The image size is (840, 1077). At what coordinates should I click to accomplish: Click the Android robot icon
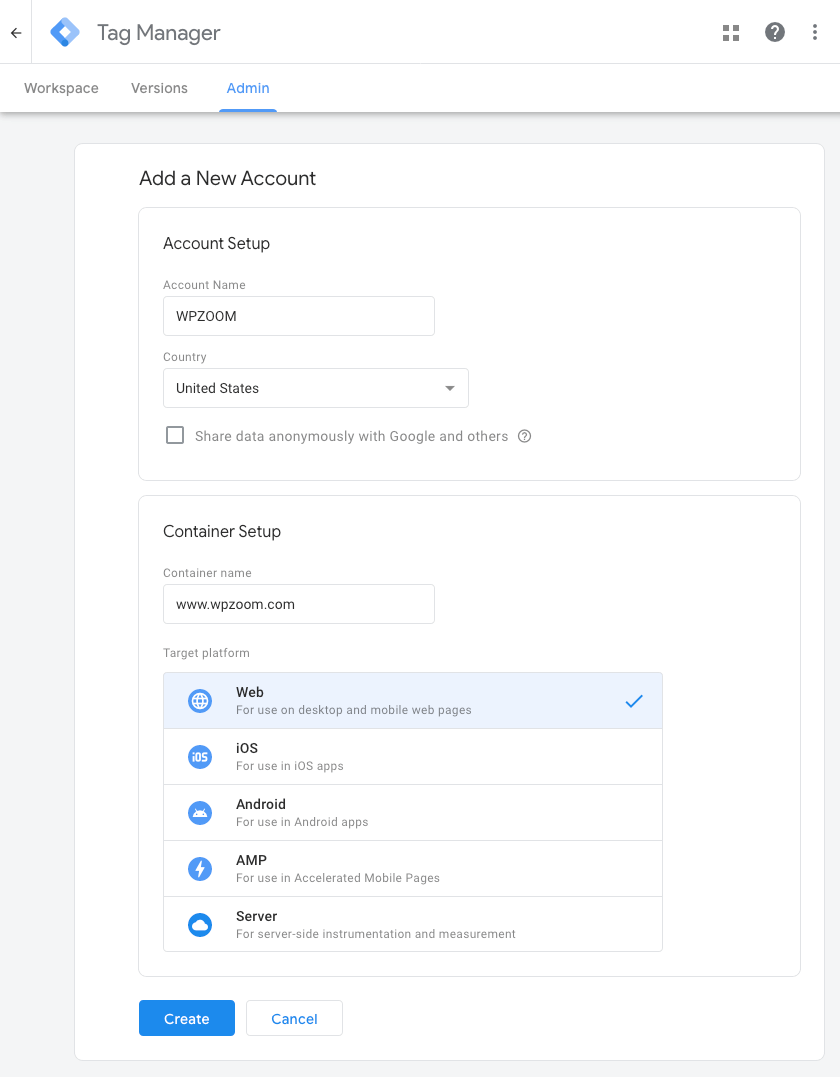click(x=200, y=813)
